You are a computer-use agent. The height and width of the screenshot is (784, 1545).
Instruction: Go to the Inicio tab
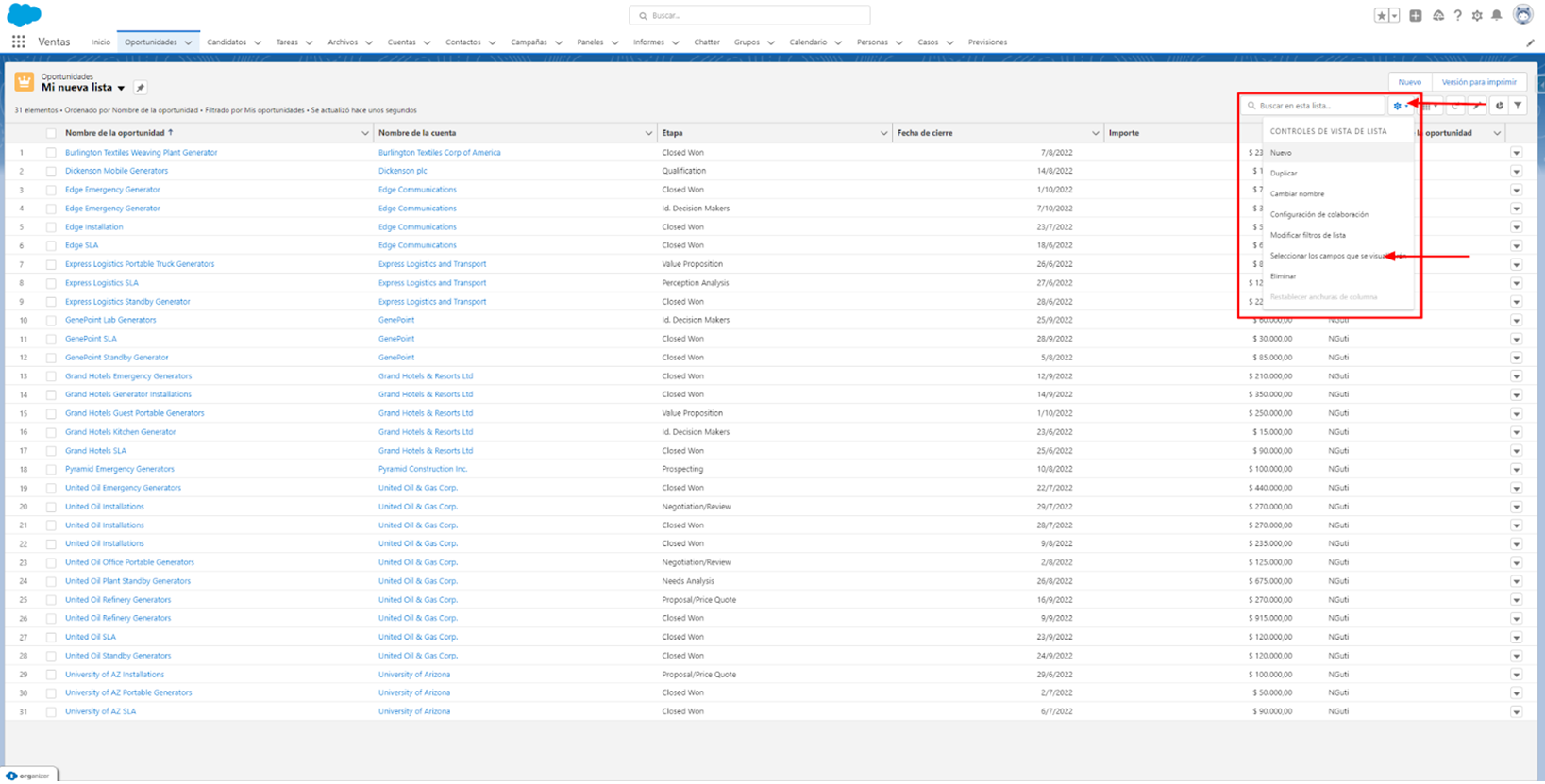tap(101, 42)
